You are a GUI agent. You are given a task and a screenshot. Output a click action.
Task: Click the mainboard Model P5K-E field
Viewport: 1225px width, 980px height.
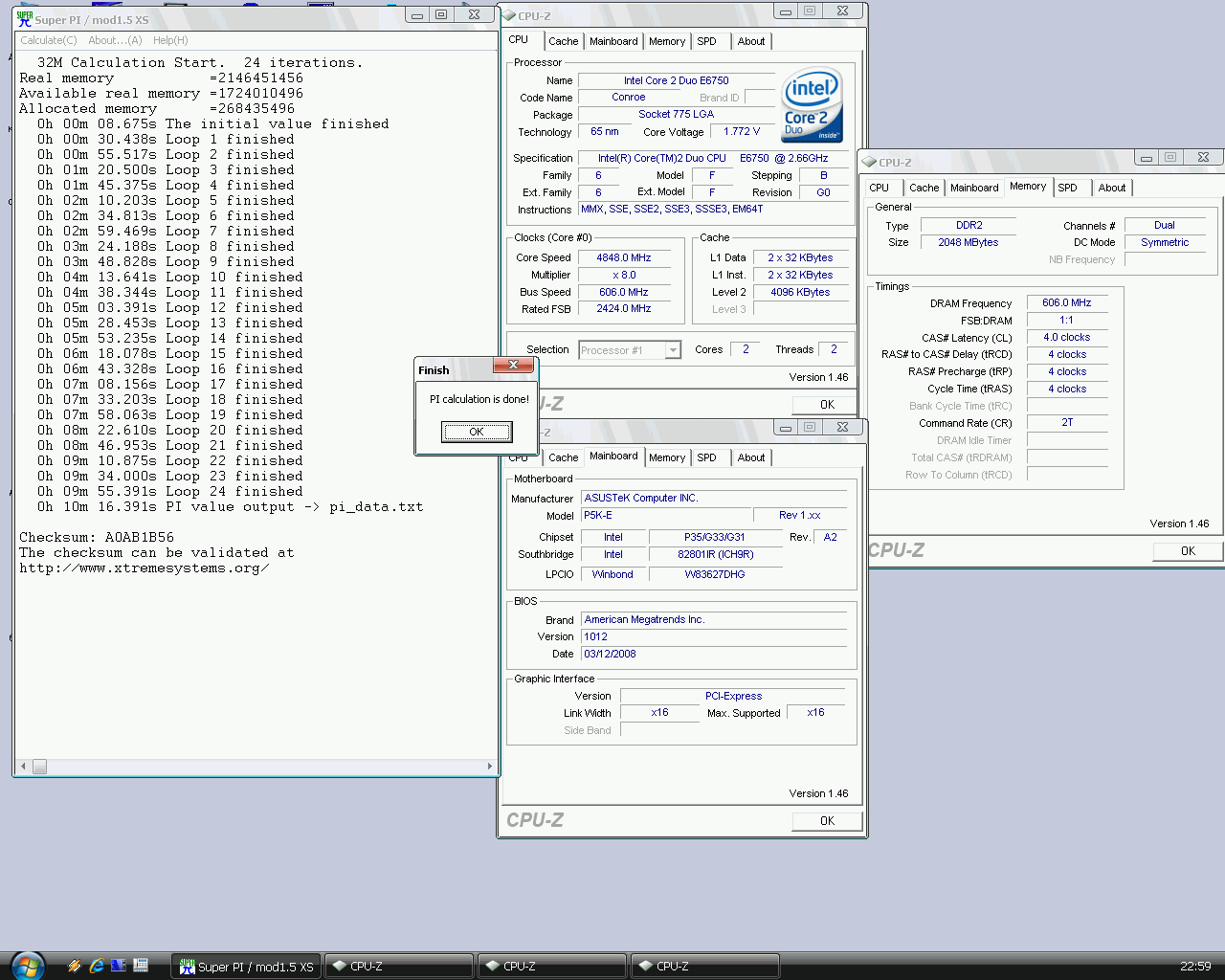[665, 515]
